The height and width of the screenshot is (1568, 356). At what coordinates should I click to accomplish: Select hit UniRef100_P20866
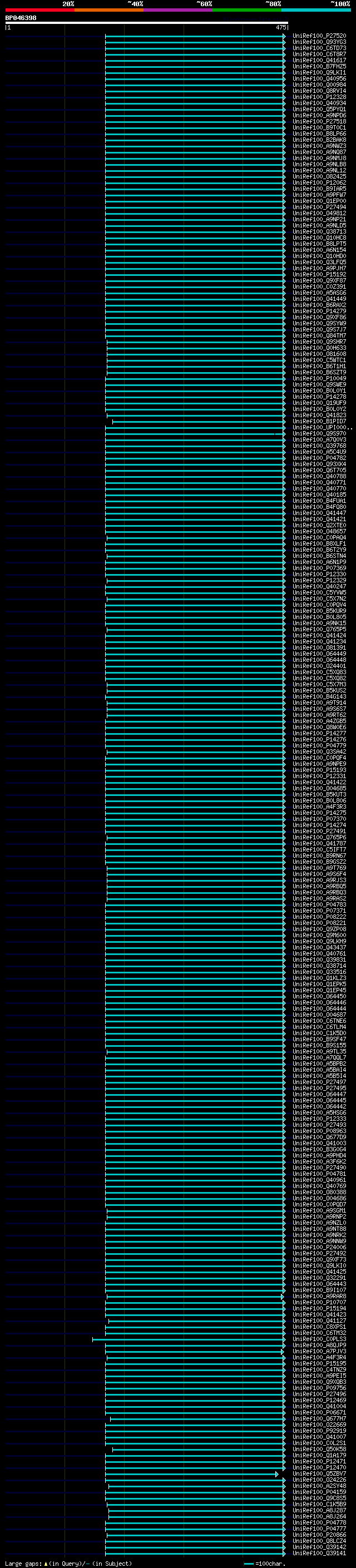[319, 1535]
